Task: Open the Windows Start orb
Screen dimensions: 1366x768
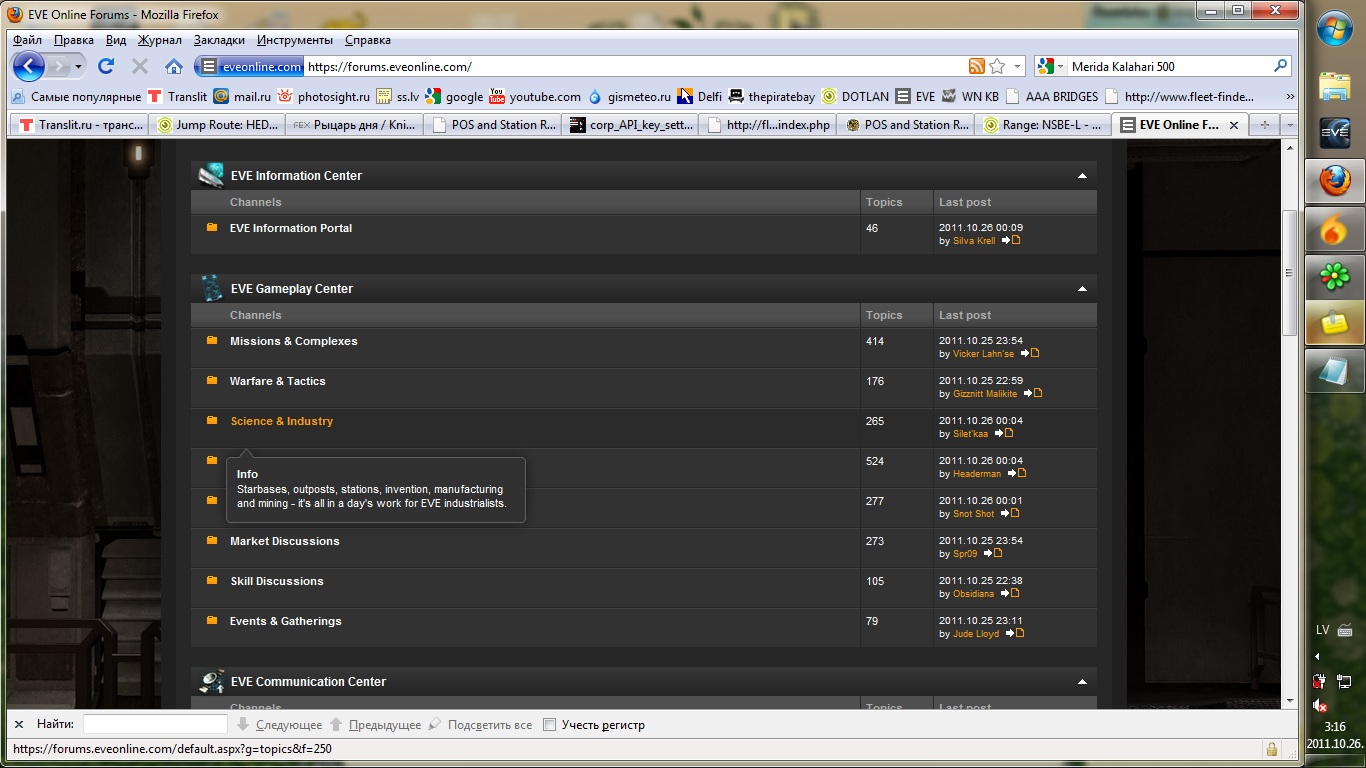Action: click(x=1335, y=30)
